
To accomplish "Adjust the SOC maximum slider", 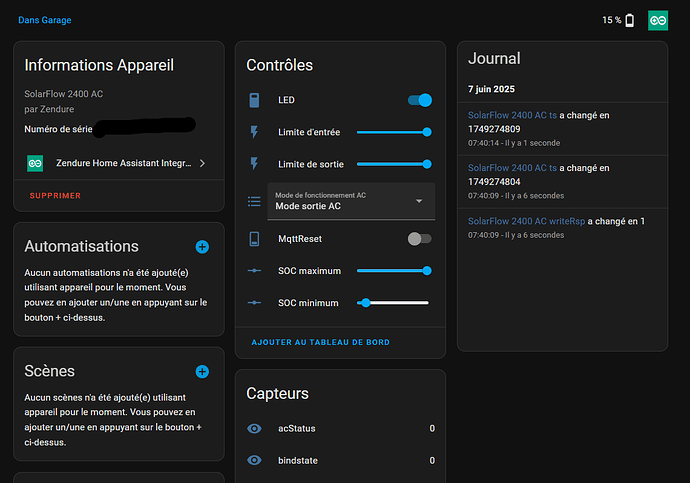I will 394,271.
